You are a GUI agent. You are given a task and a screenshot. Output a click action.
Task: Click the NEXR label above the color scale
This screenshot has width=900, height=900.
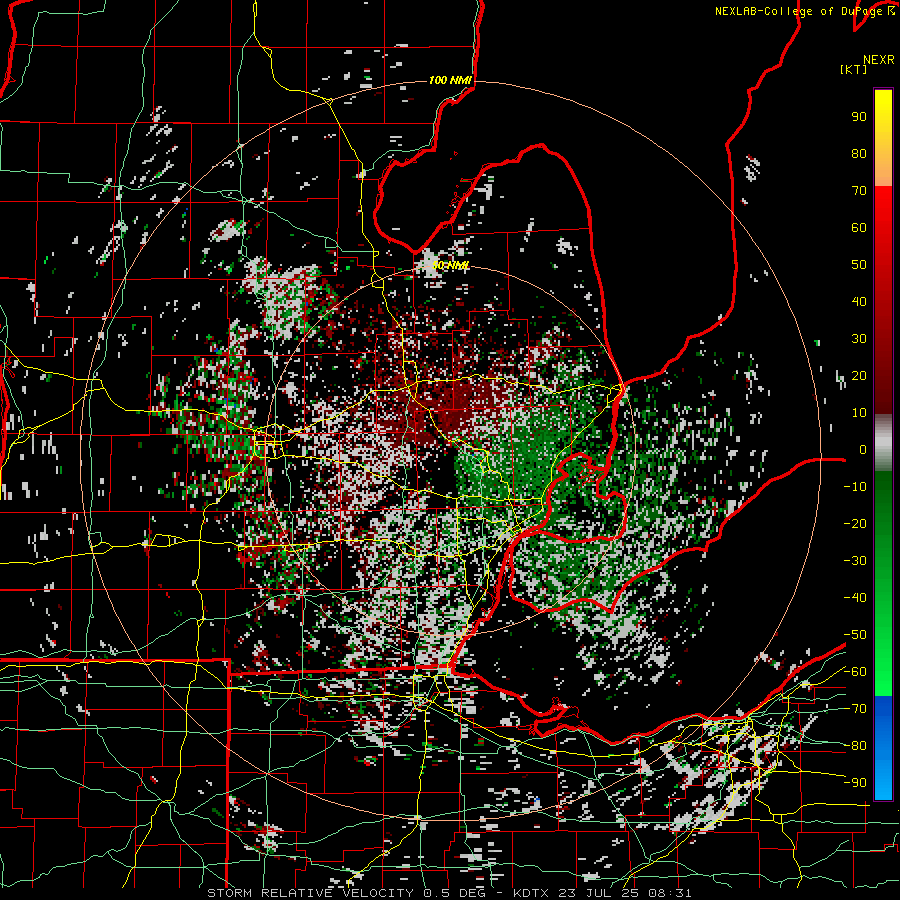[x=879, y=60]
